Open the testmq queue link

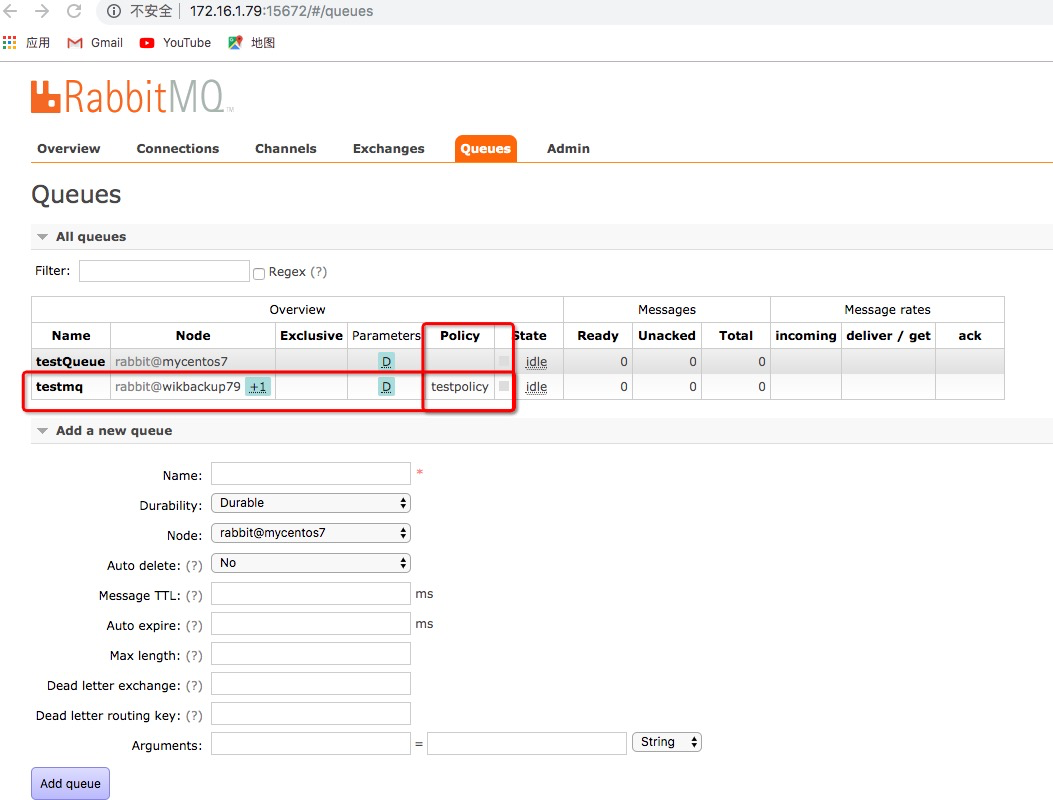click(x=59, y=387)
